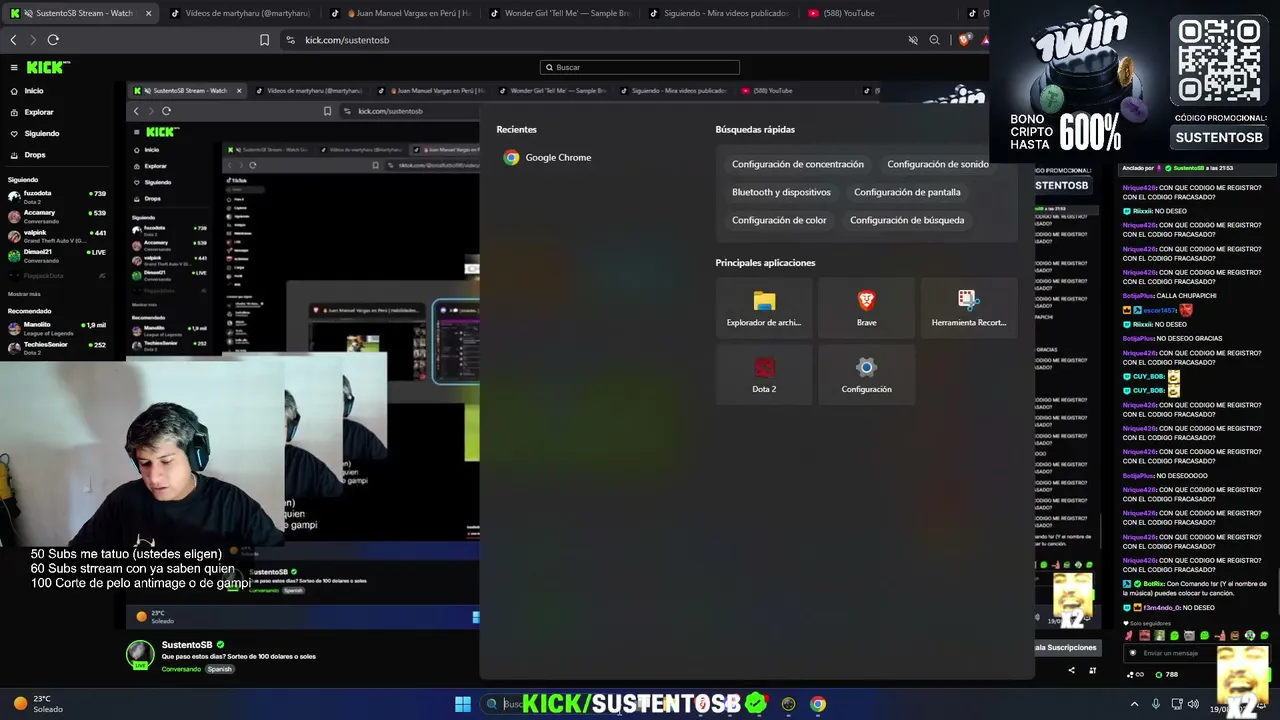This screenshot has height=720, width=1280.
Task: Open the weather widget showing 23°C Soleado
Action: (x=38, y=704)
